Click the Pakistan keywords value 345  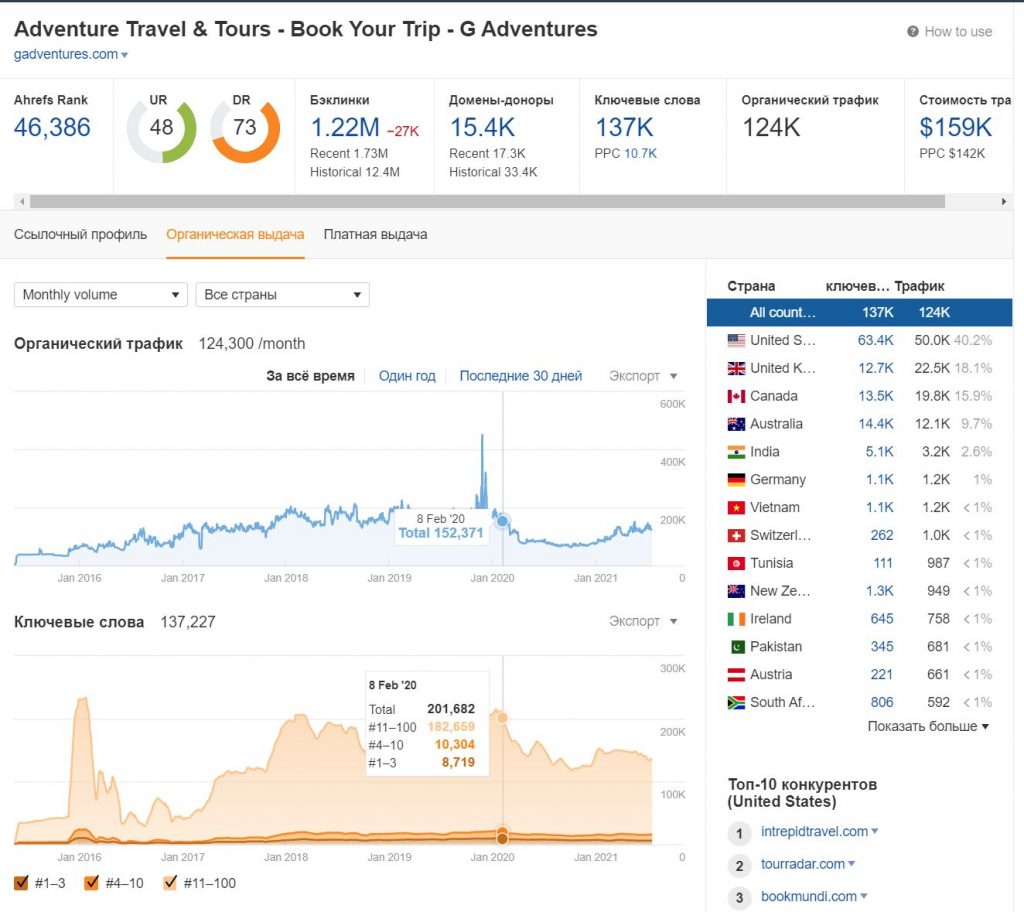coord(882,647)
